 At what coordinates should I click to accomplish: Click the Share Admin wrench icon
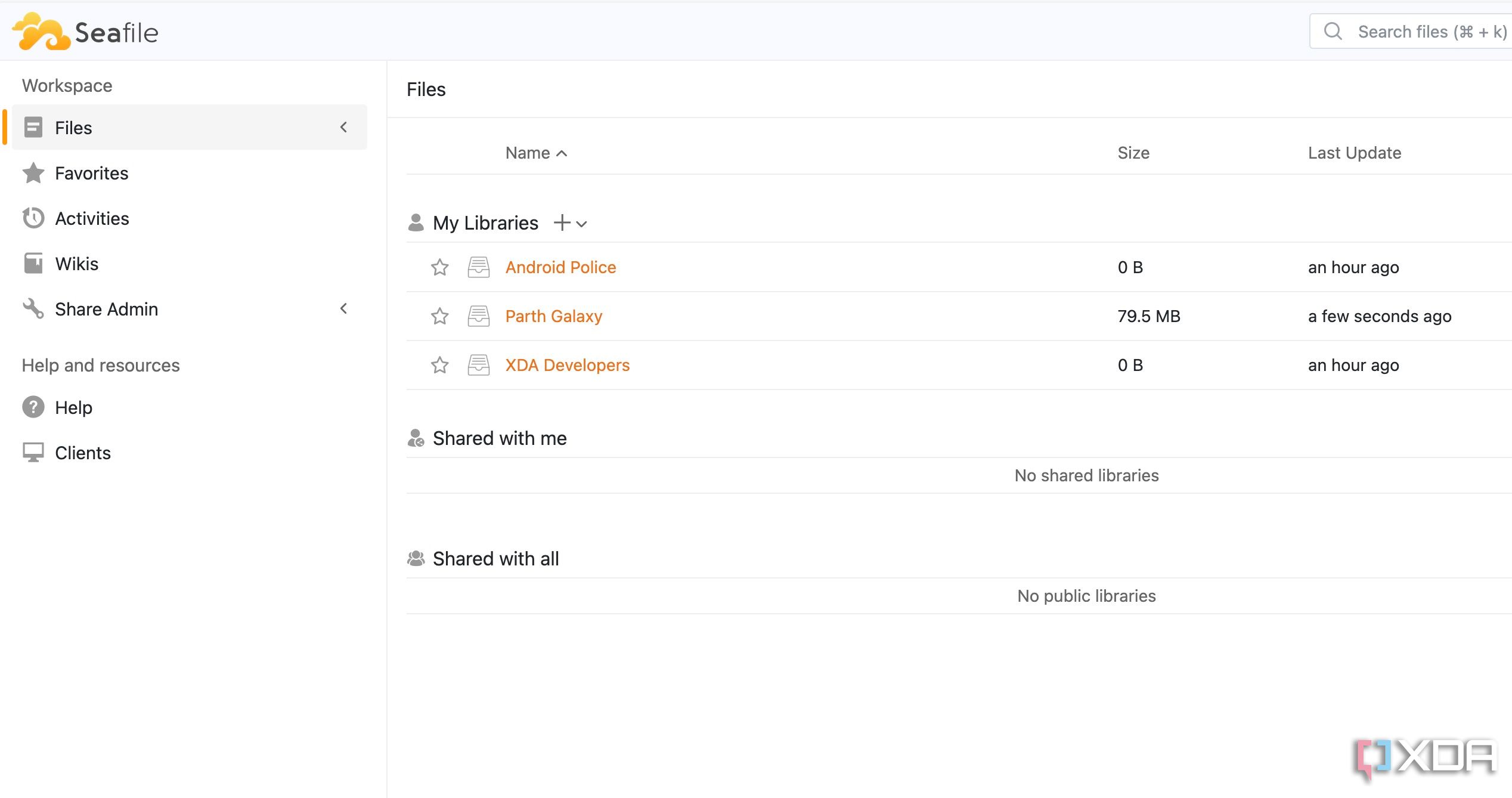coord(33,308)
